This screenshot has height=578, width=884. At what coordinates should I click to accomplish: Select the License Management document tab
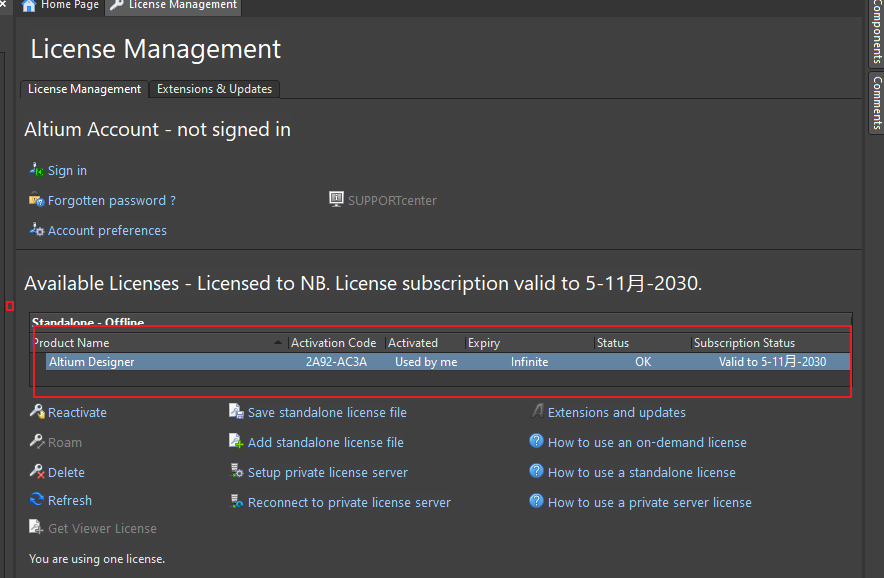pyautogui.click(x=174, y=6)
